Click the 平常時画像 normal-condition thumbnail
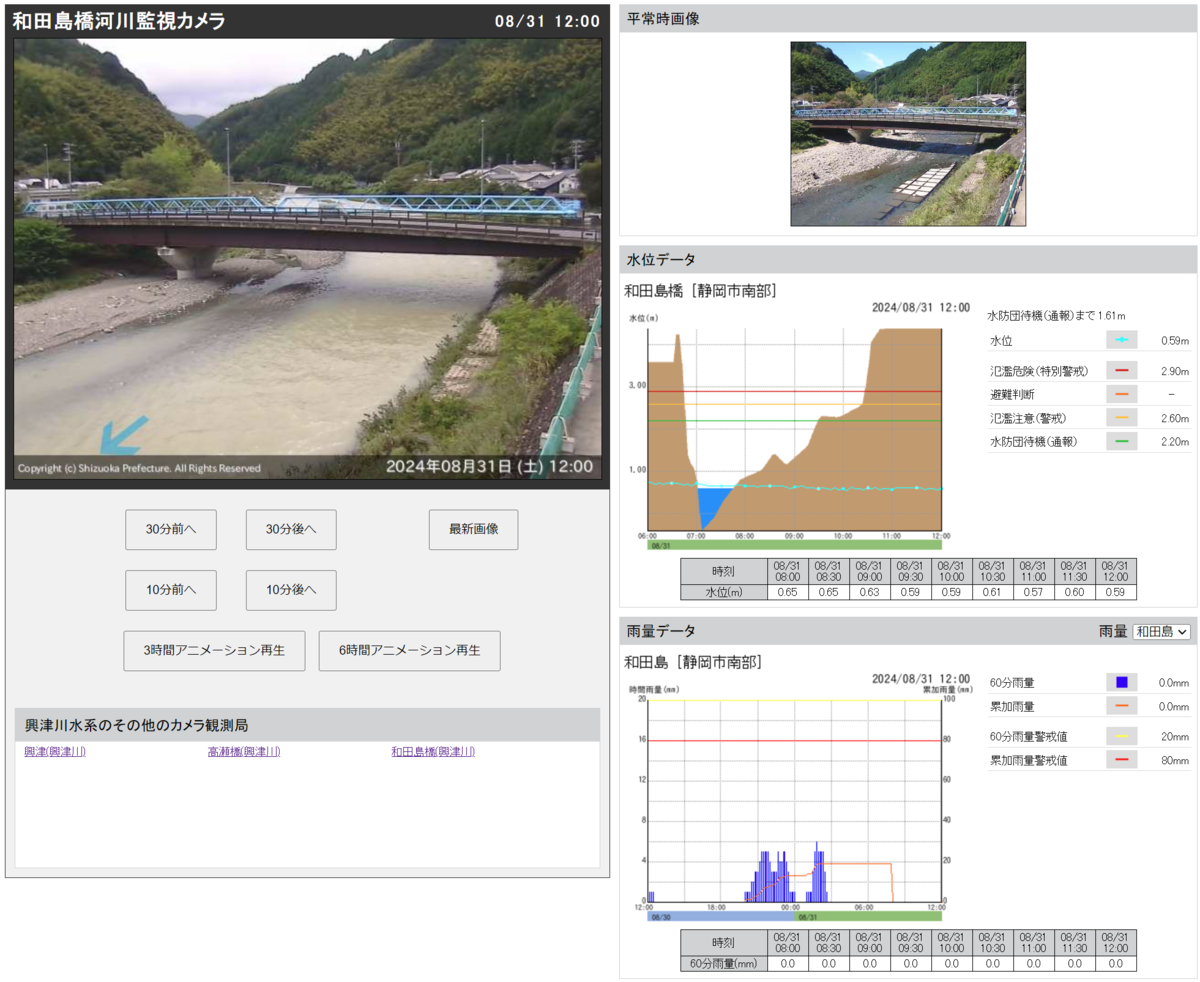1200x982 pixels. point(909,134)
